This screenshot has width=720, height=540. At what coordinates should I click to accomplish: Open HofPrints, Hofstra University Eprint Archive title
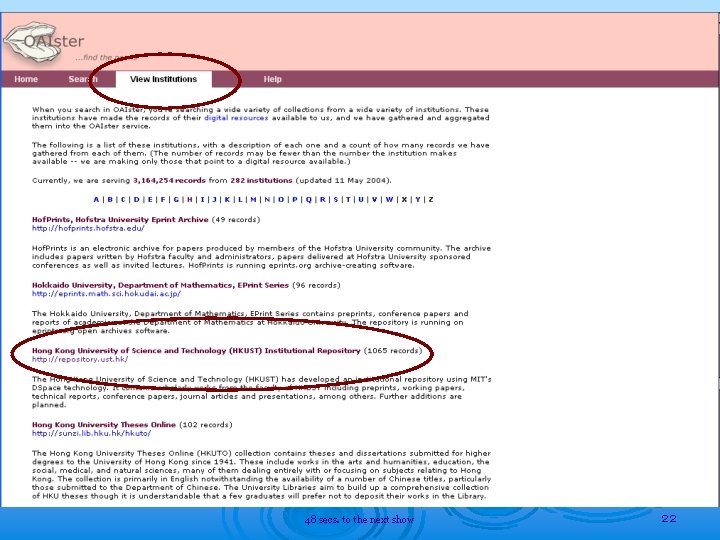(120, 219)
